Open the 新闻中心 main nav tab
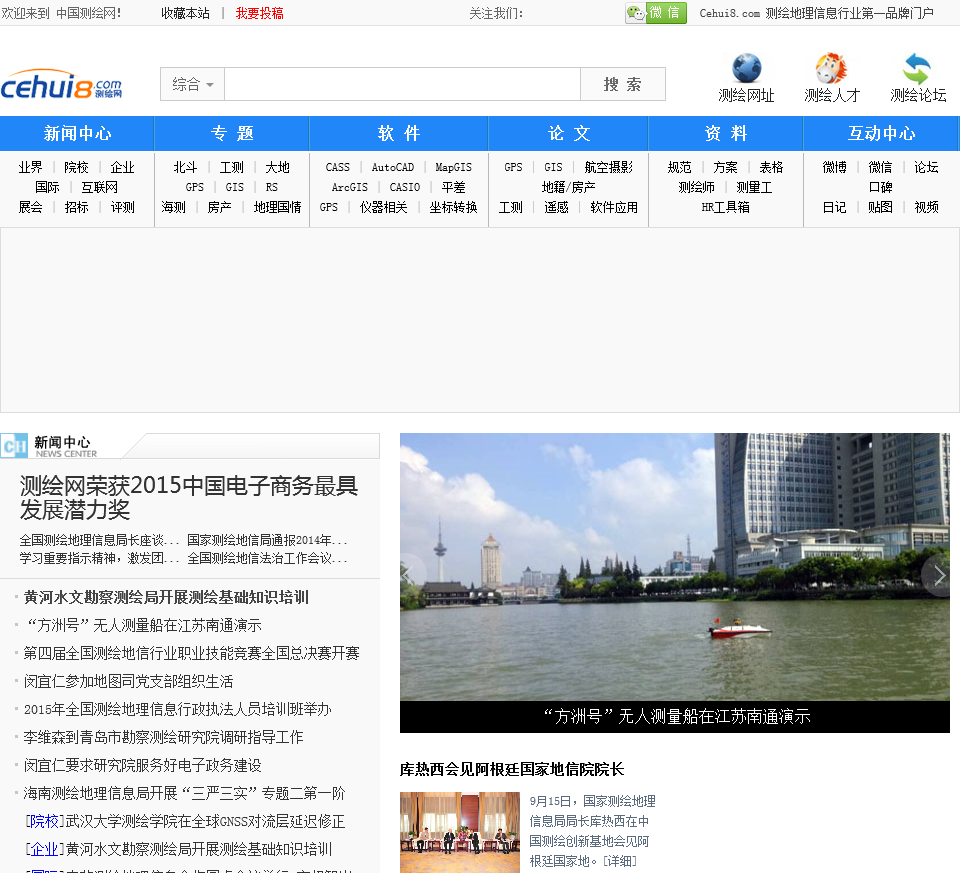The height and width of the screenshot is (873, 960). click(77, 133)
